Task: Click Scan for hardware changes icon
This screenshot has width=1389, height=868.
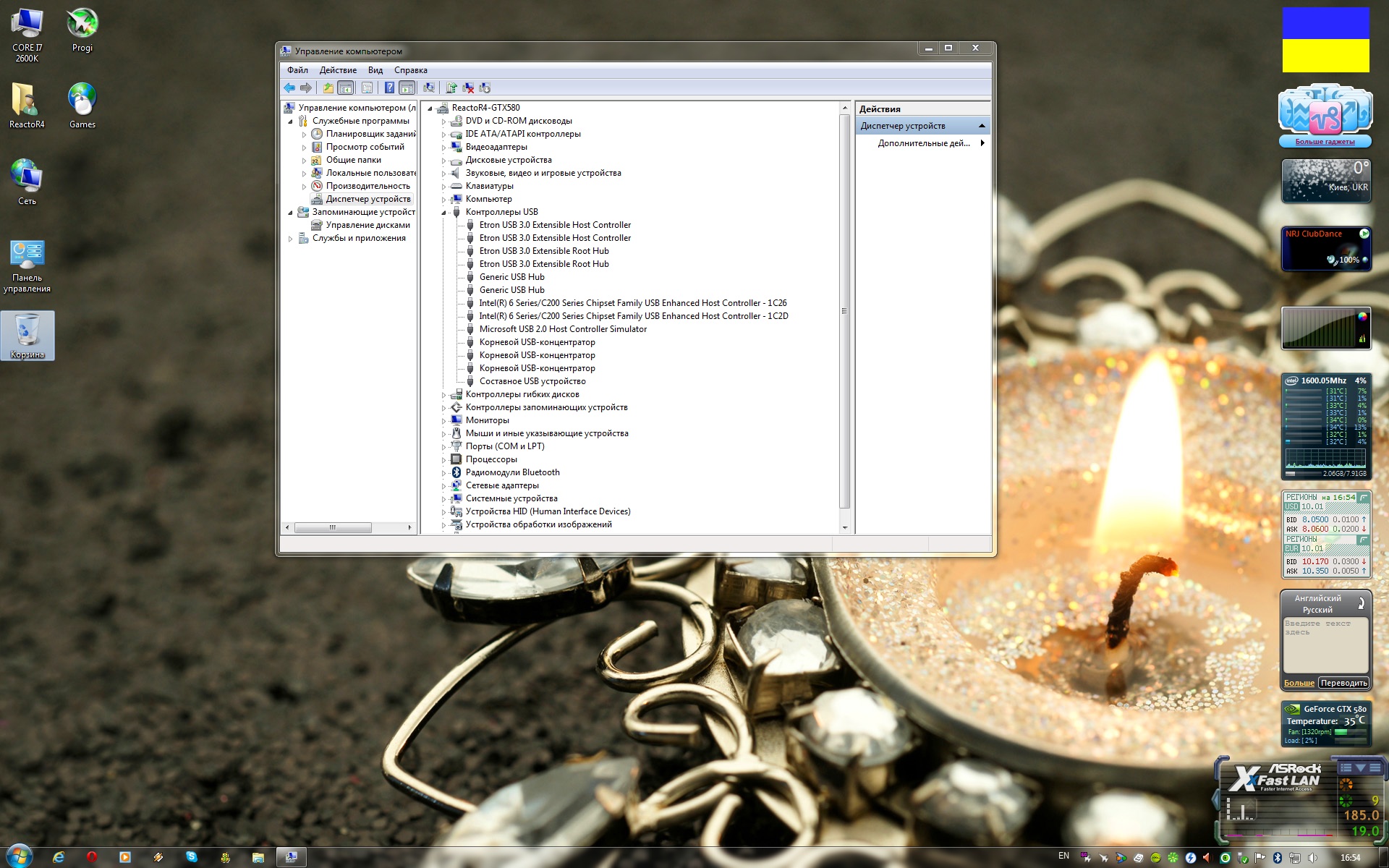Action: 429,88
